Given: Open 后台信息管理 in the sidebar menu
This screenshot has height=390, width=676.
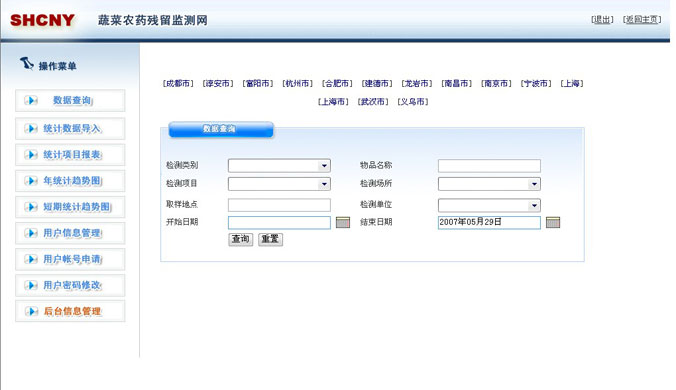Looking at the screenshot, I should coord(70,311).
